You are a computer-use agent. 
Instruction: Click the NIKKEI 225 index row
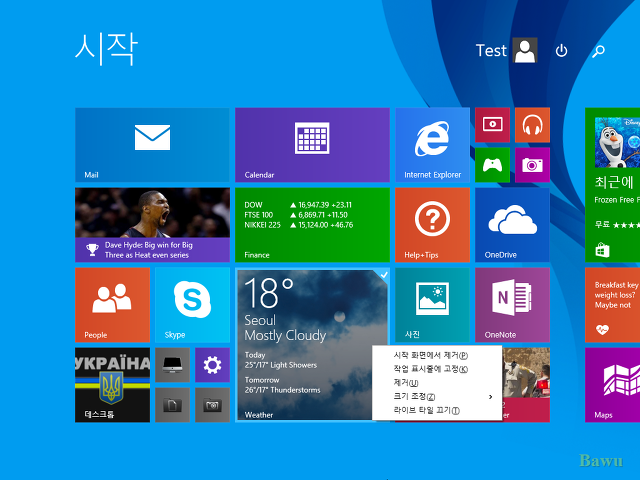tap(299, 225)
